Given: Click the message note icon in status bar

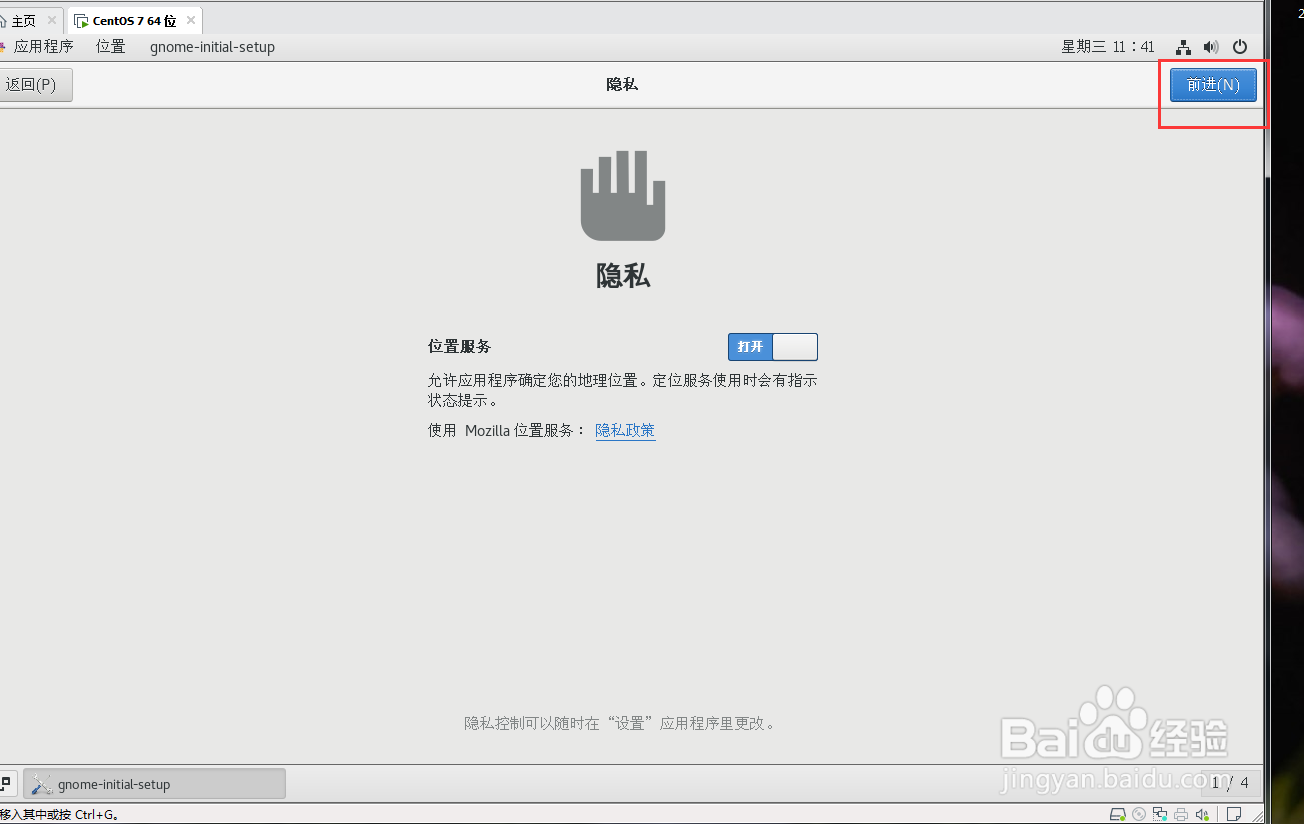Looking at the screenshot, I should point(1234,814).
